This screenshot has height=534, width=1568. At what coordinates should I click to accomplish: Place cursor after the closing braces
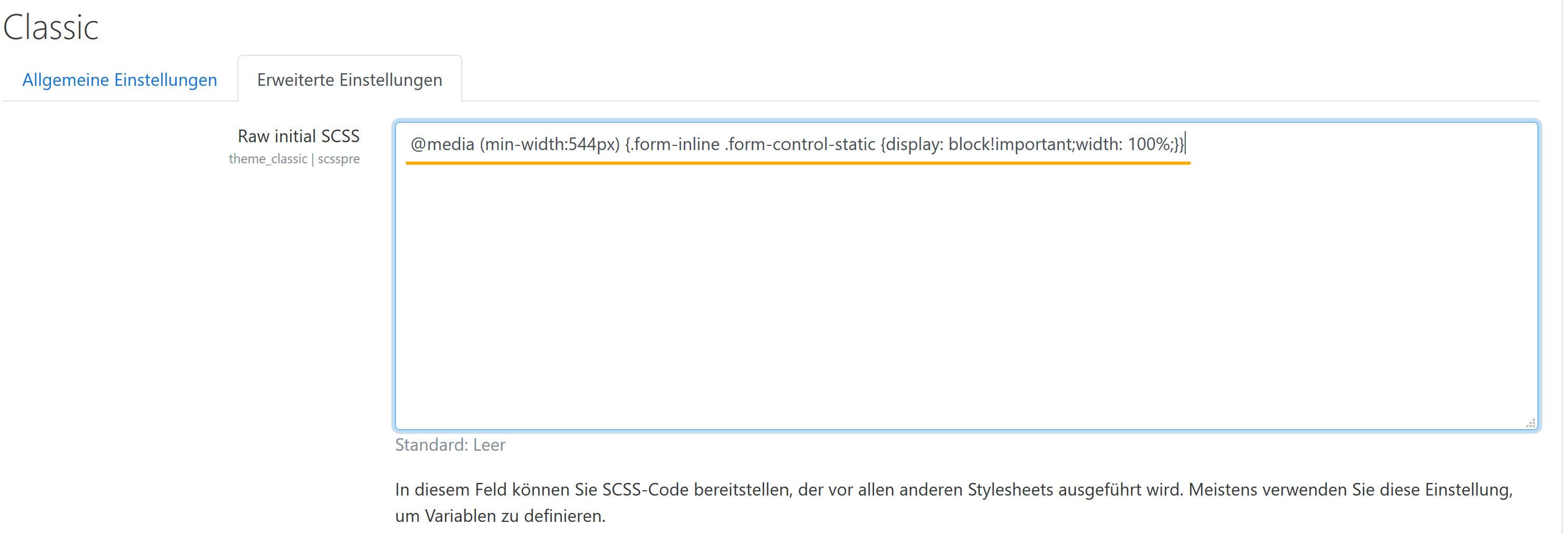(x=1185, y=144)
